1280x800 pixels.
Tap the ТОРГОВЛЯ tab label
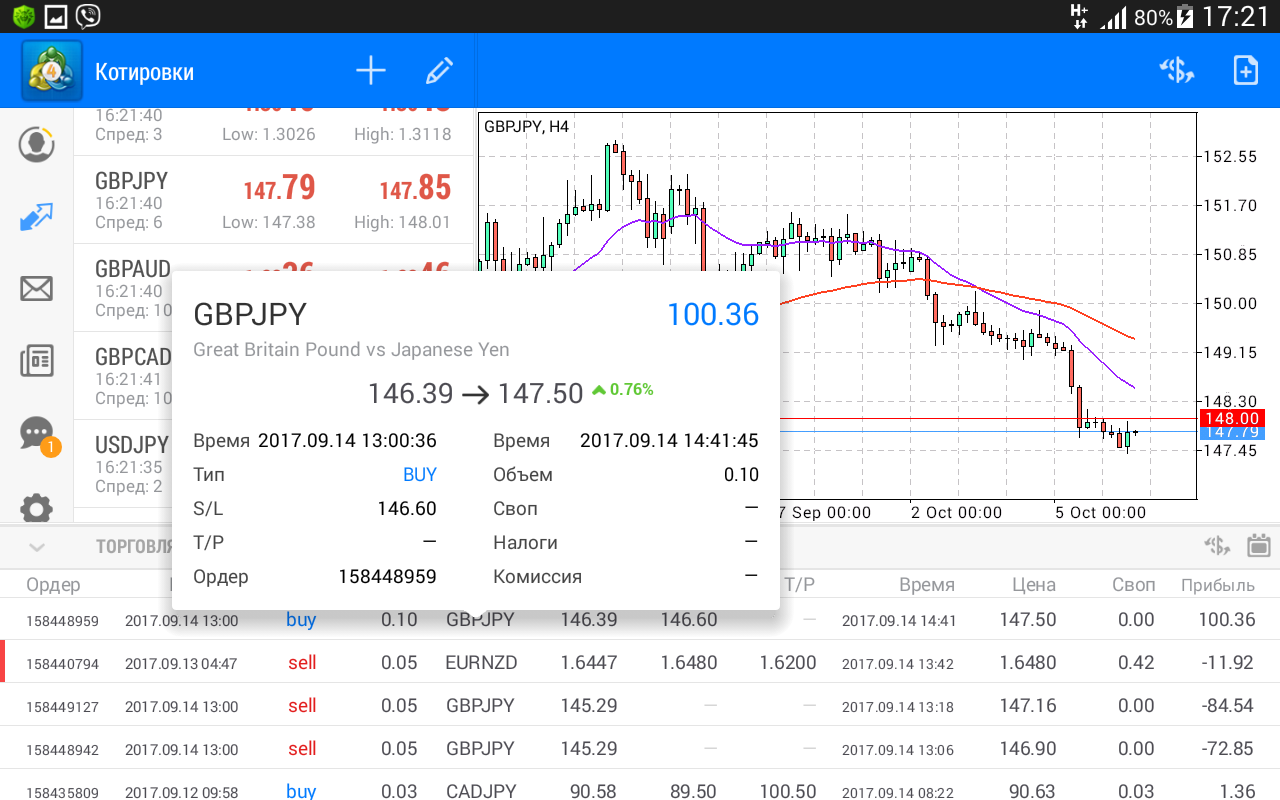point(134,547)
